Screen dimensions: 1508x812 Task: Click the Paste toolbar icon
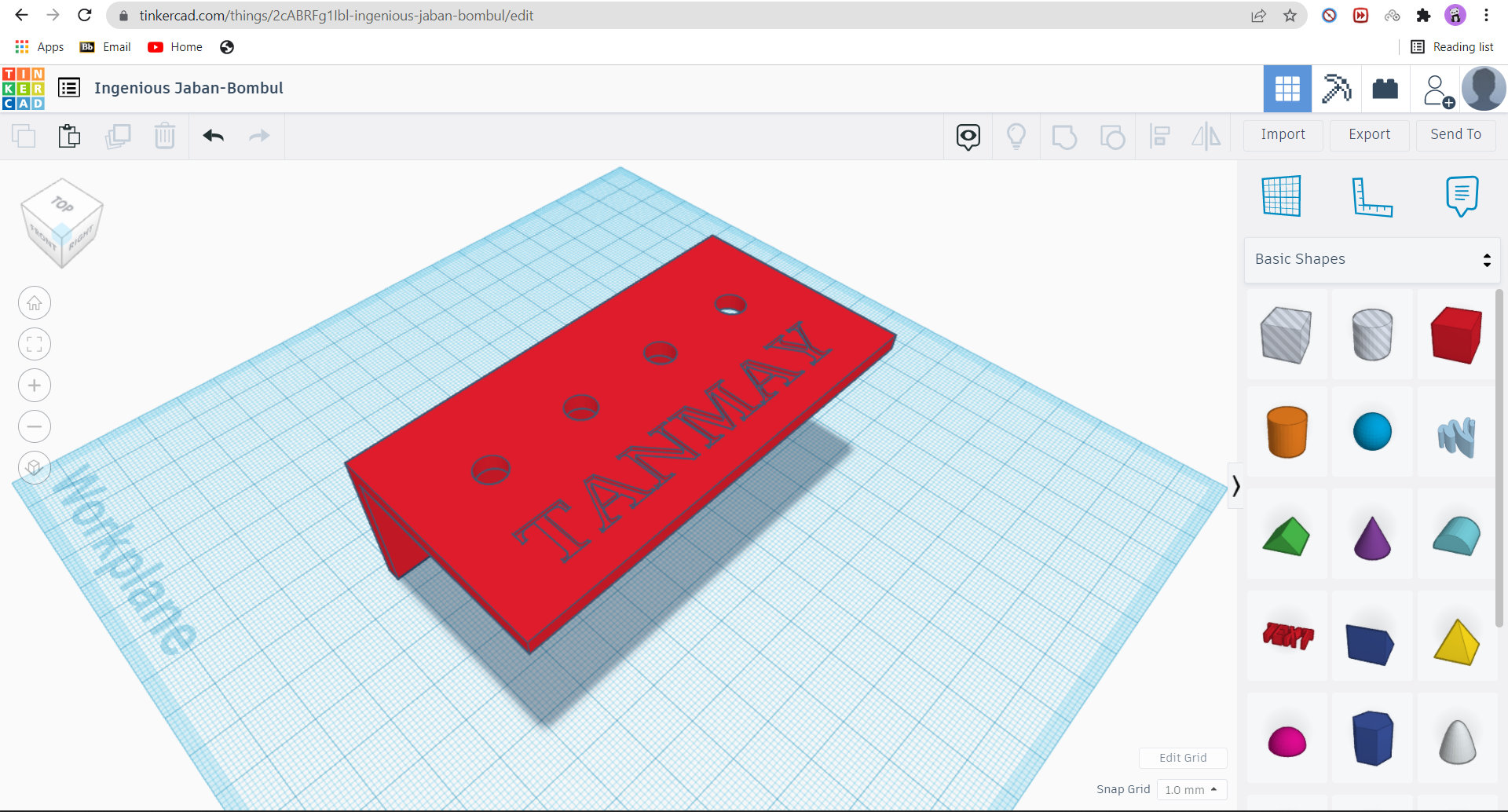(70, 136)
